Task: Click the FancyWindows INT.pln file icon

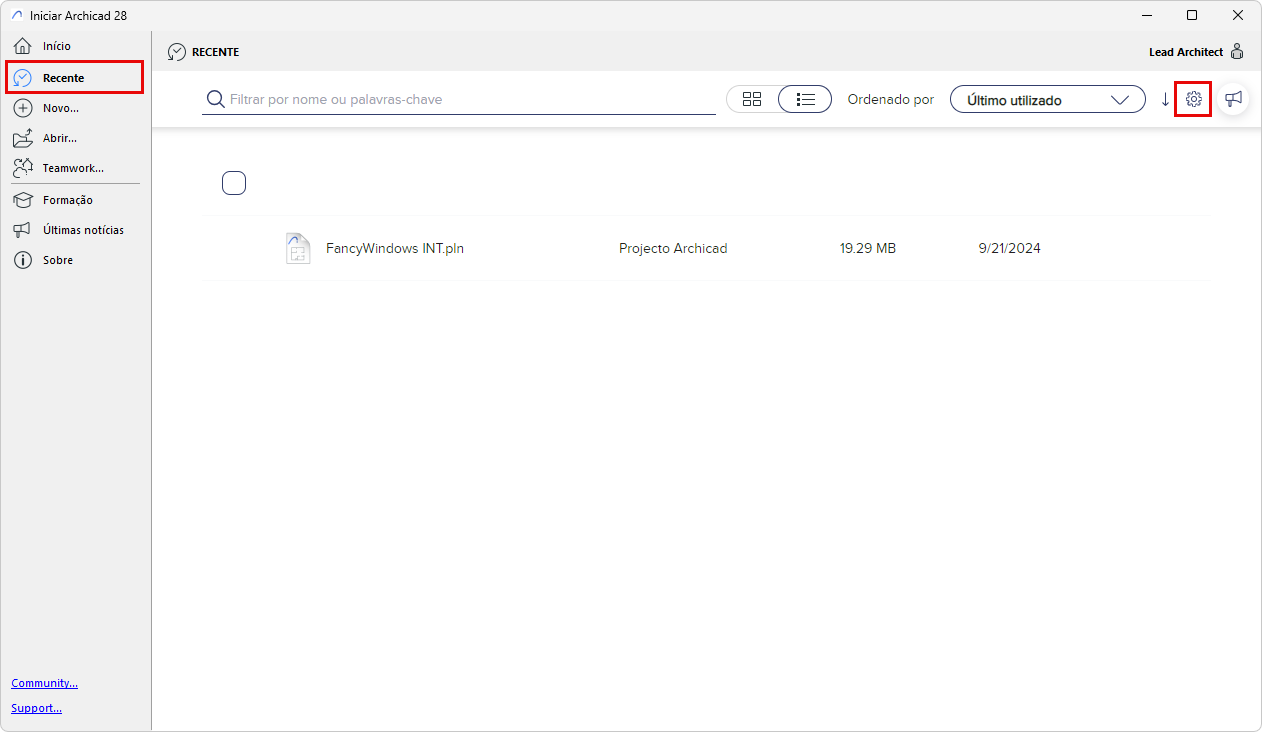Action: (298, 248)
